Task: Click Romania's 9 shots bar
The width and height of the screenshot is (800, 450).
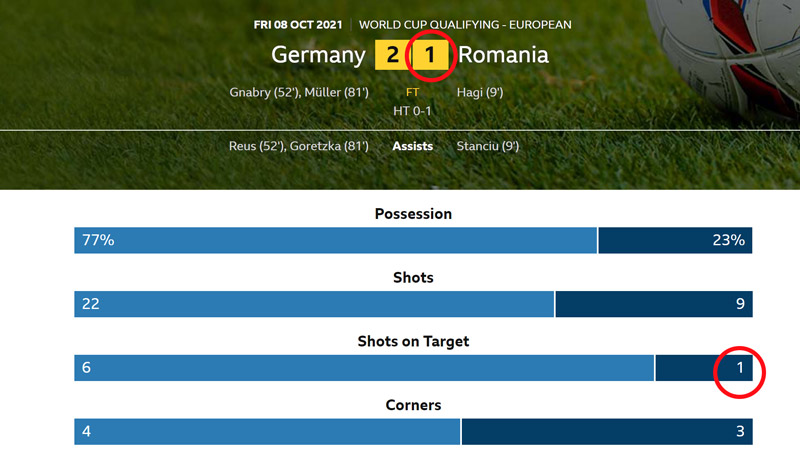Action: tap(654, 304)
